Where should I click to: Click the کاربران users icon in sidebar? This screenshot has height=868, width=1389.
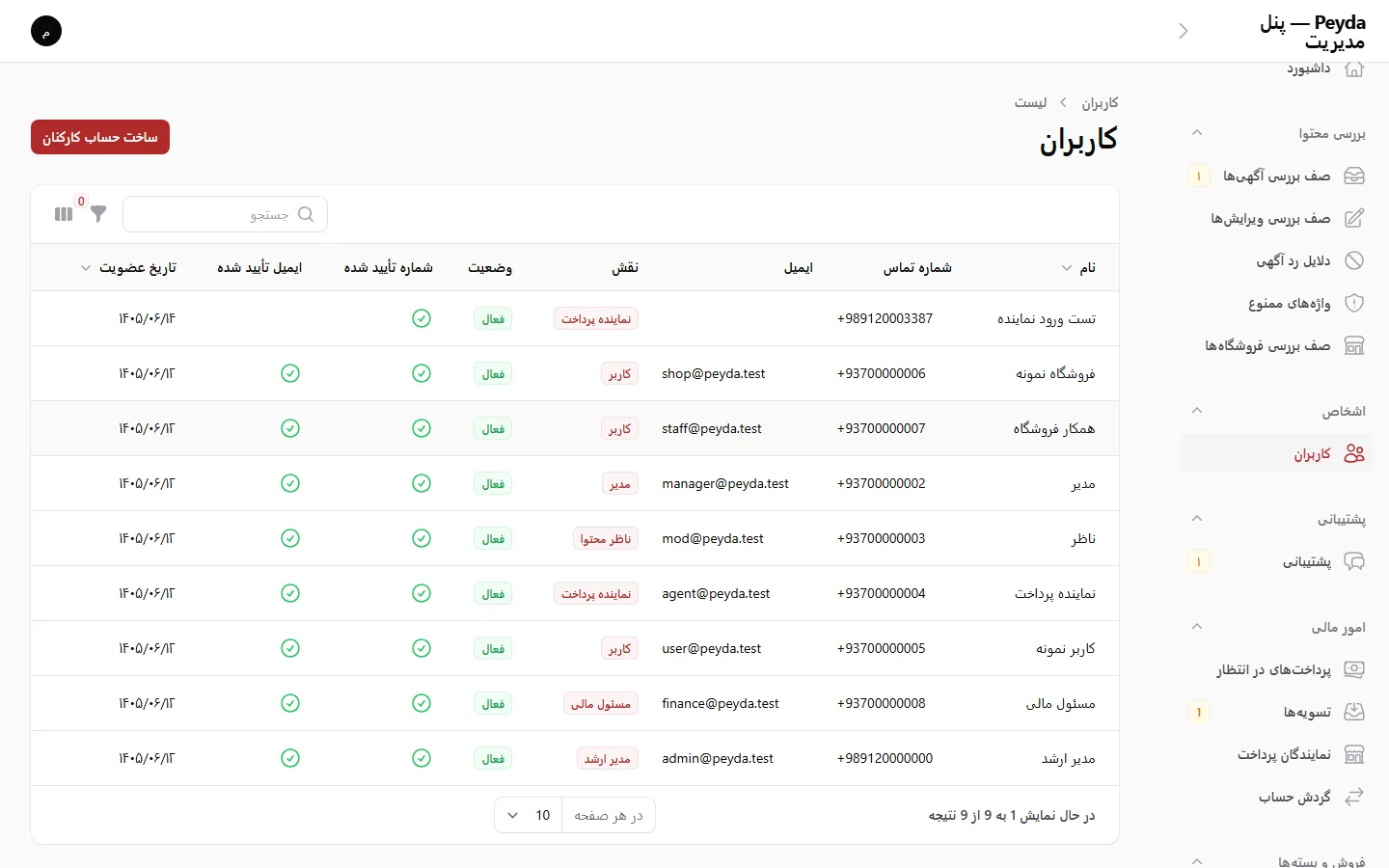[x=1354, y=453]
